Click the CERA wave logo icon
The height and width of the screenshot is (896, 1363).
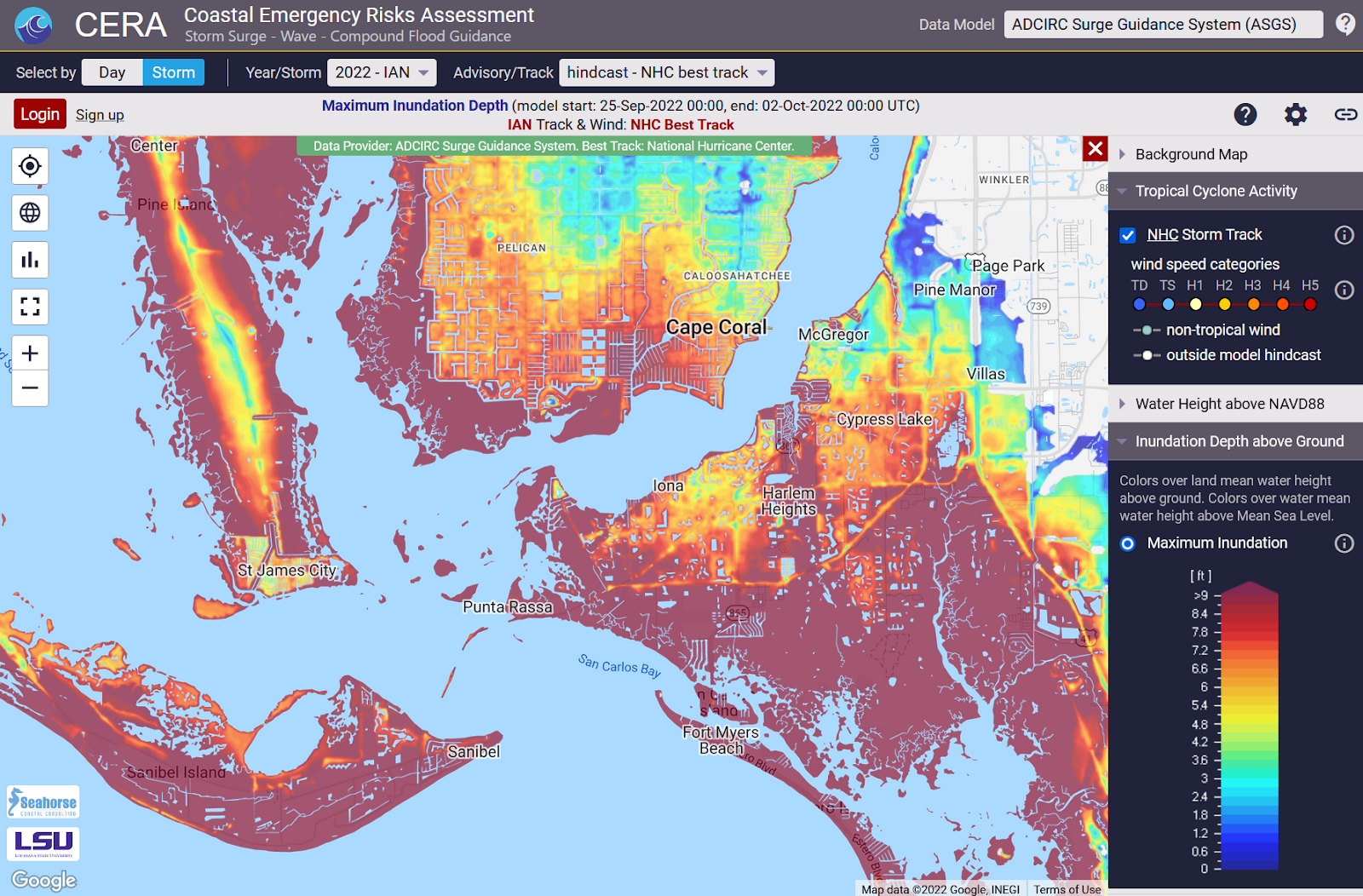click(x=33, y=25)
